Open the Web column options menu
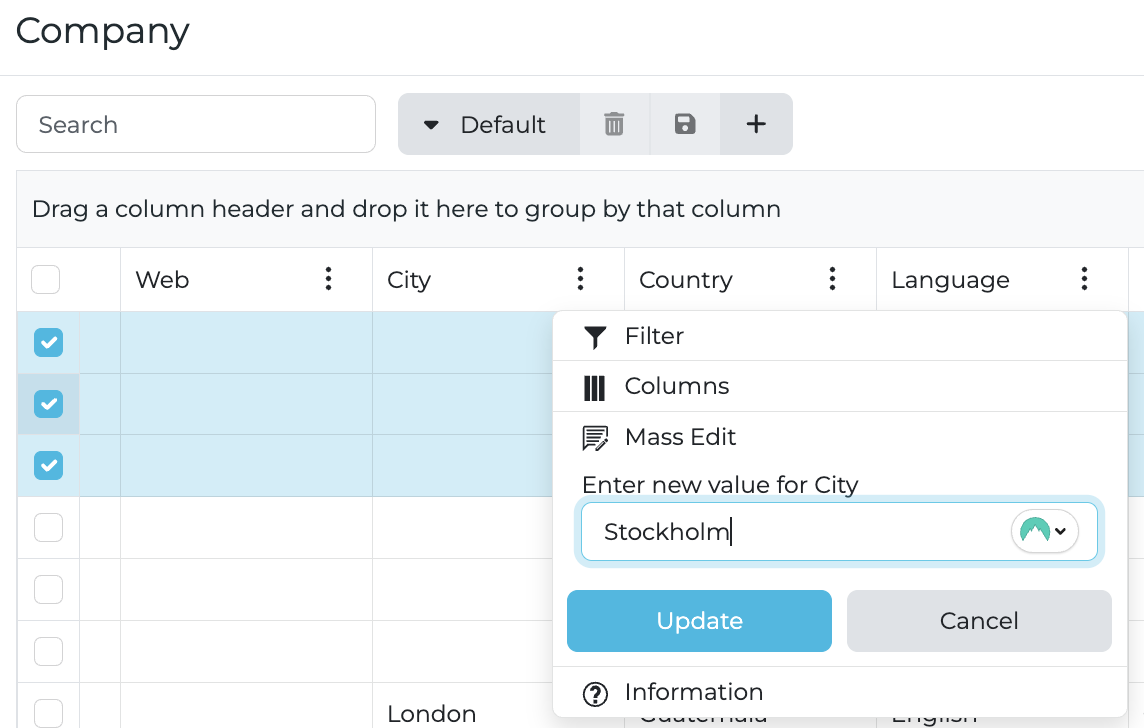The width and height of the screenshot is (1144, 728). (328, 280)
